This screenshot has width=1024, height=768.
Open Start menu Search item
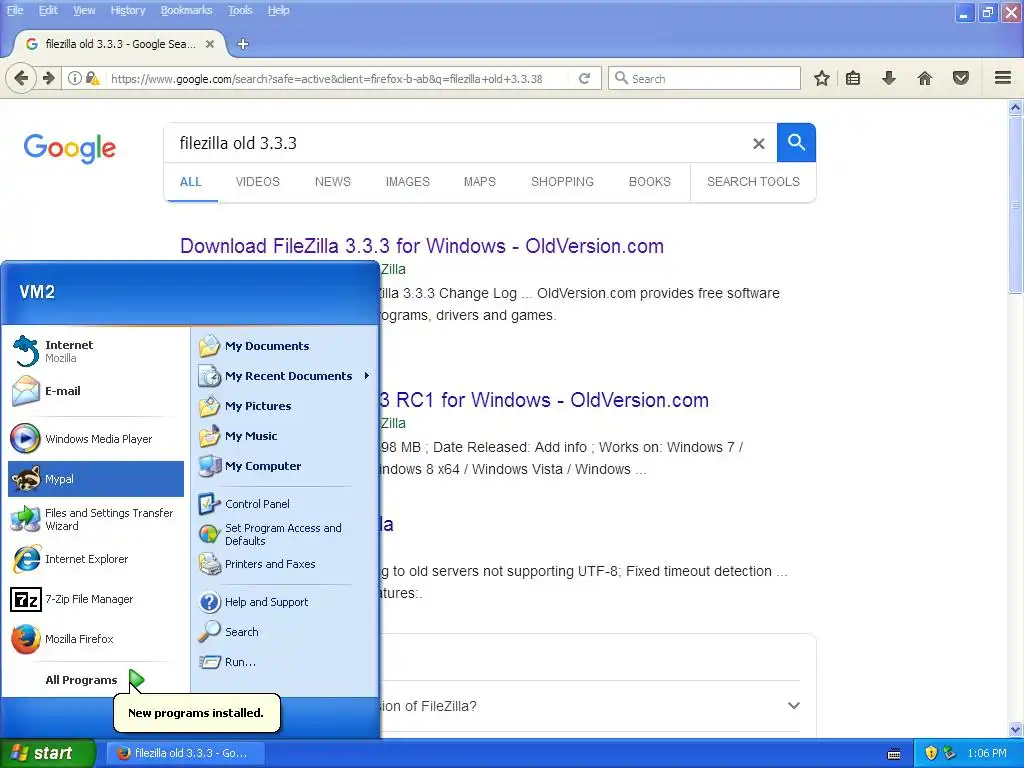coord(285,632)
